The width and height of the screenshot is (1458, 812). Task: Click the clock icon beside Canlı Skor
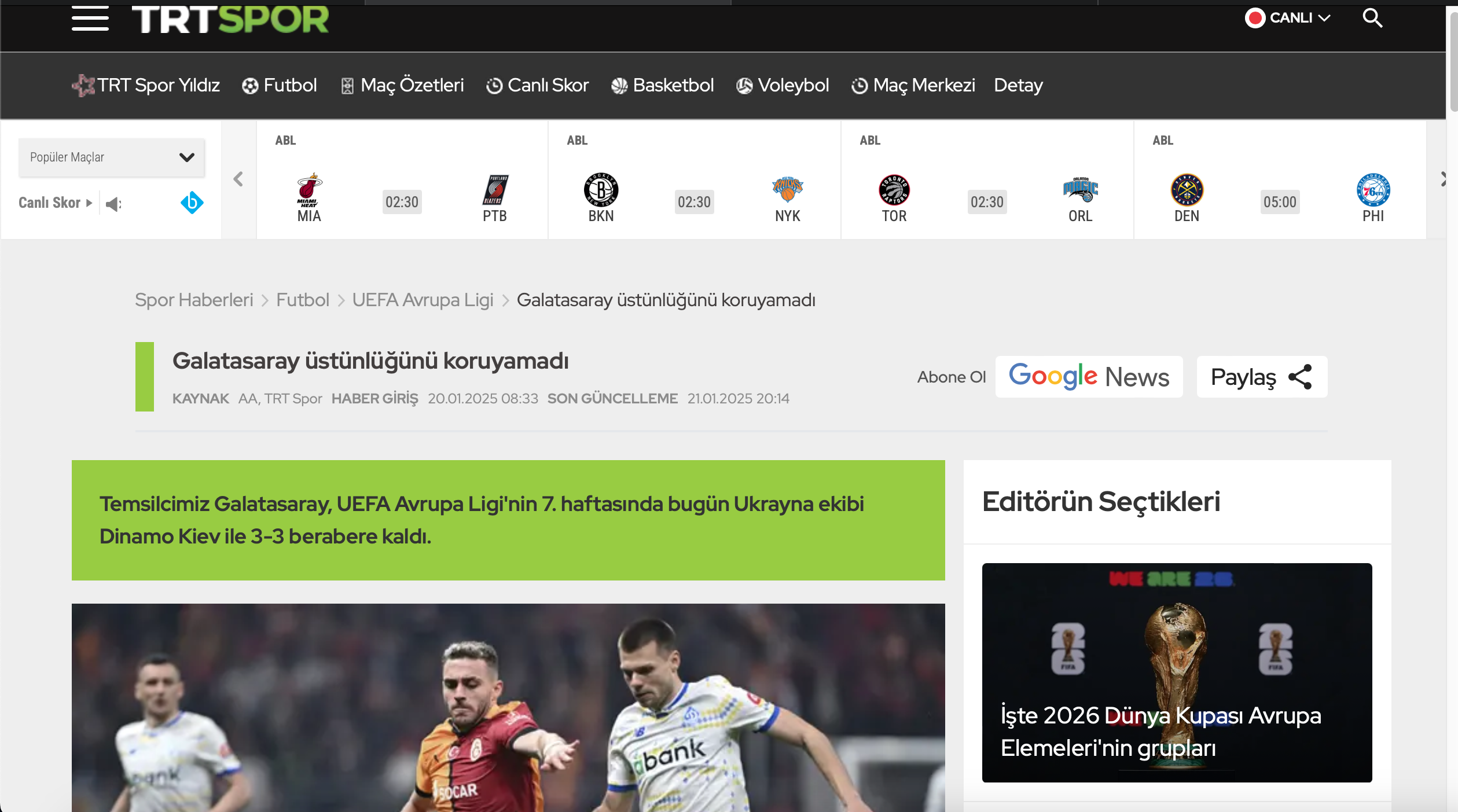click(494, 86)
